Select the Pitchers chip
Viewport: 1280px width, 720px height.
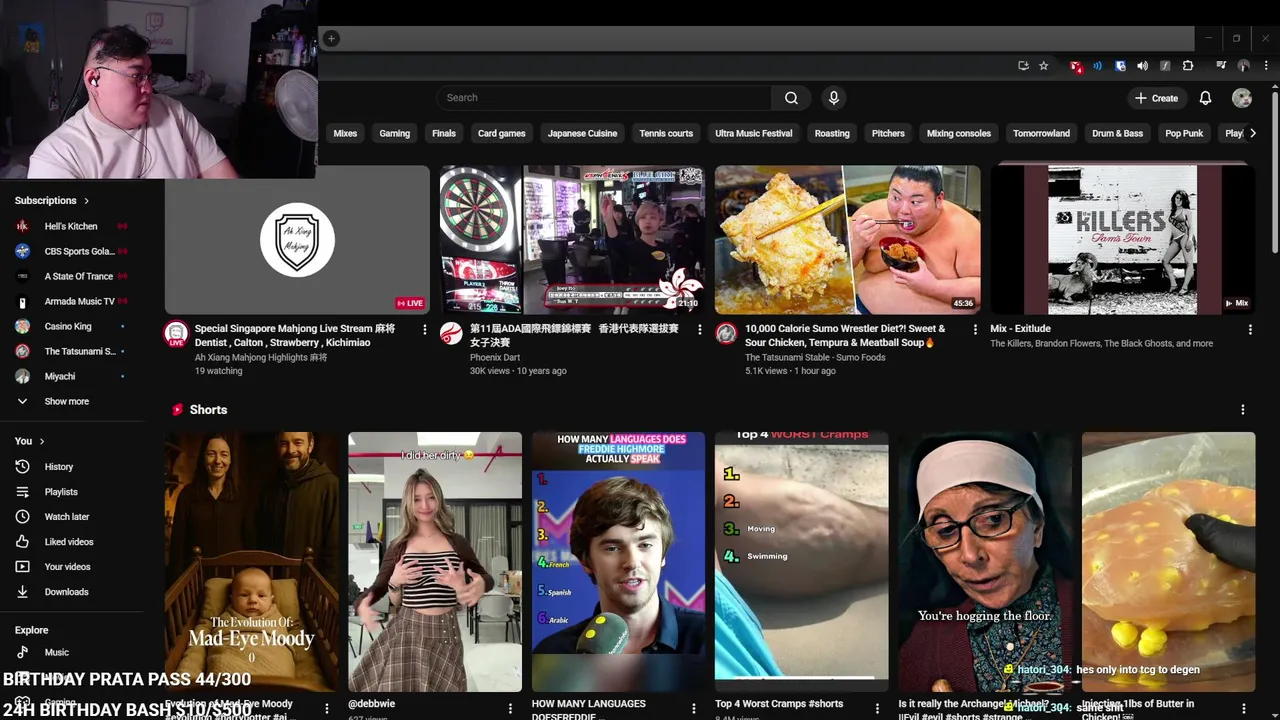click(888, 133)
